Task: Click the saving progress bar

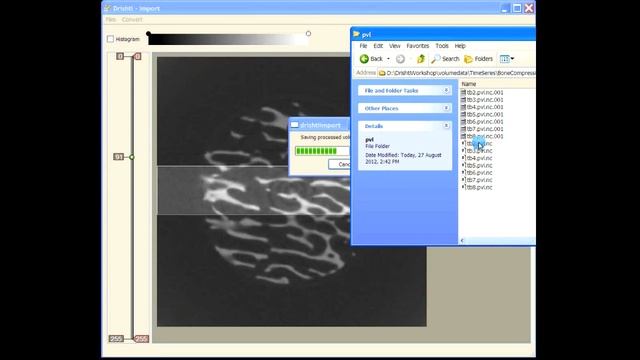Action: (x=322, y=151)
